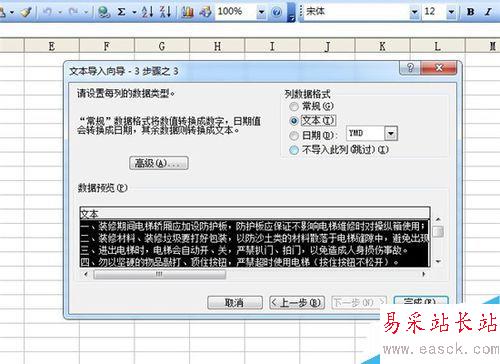Screen dimensions: 500x364
Task: Click the Excel Help question icon
Action: [276, 13]
